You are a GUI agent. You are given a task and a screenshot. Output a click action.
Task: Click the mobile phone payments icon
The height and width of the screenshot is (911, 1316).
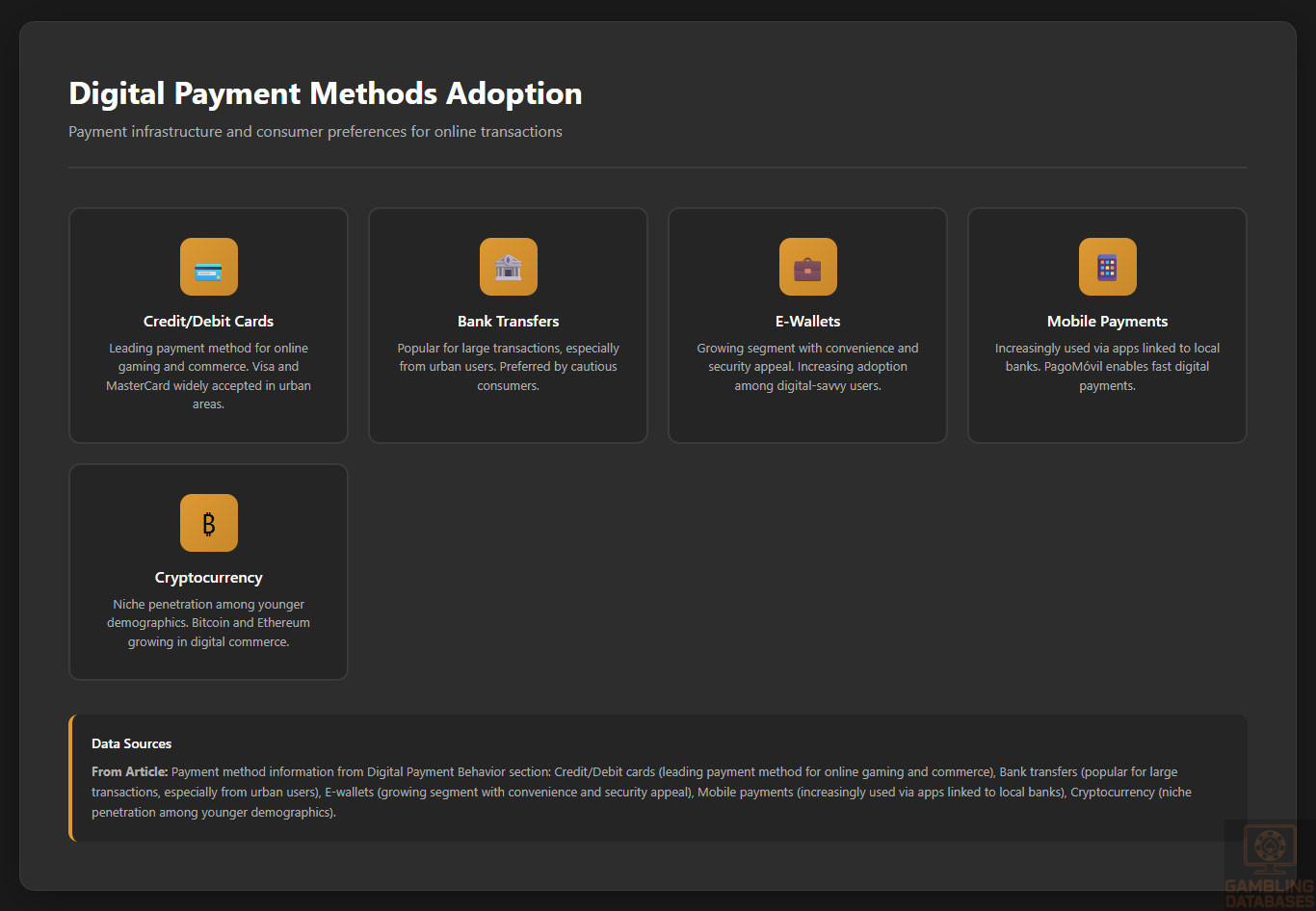1107,267
